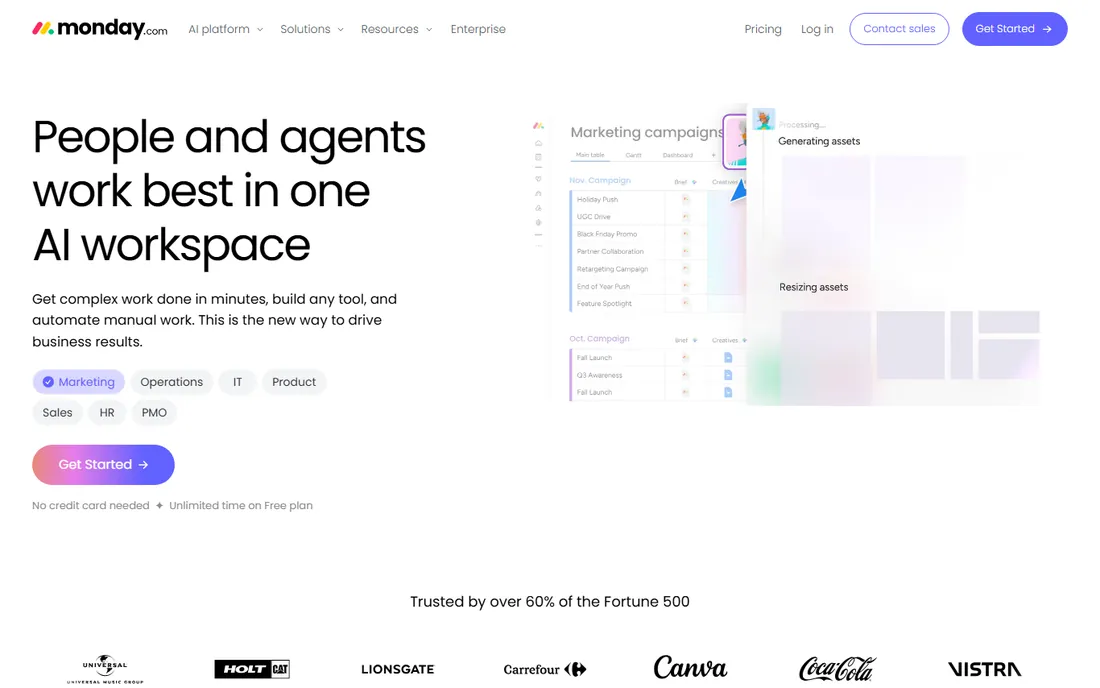Open the Creatives file icon for Q3 Awareness
This screenshot has height=688, width=1100.
point(727,375)
